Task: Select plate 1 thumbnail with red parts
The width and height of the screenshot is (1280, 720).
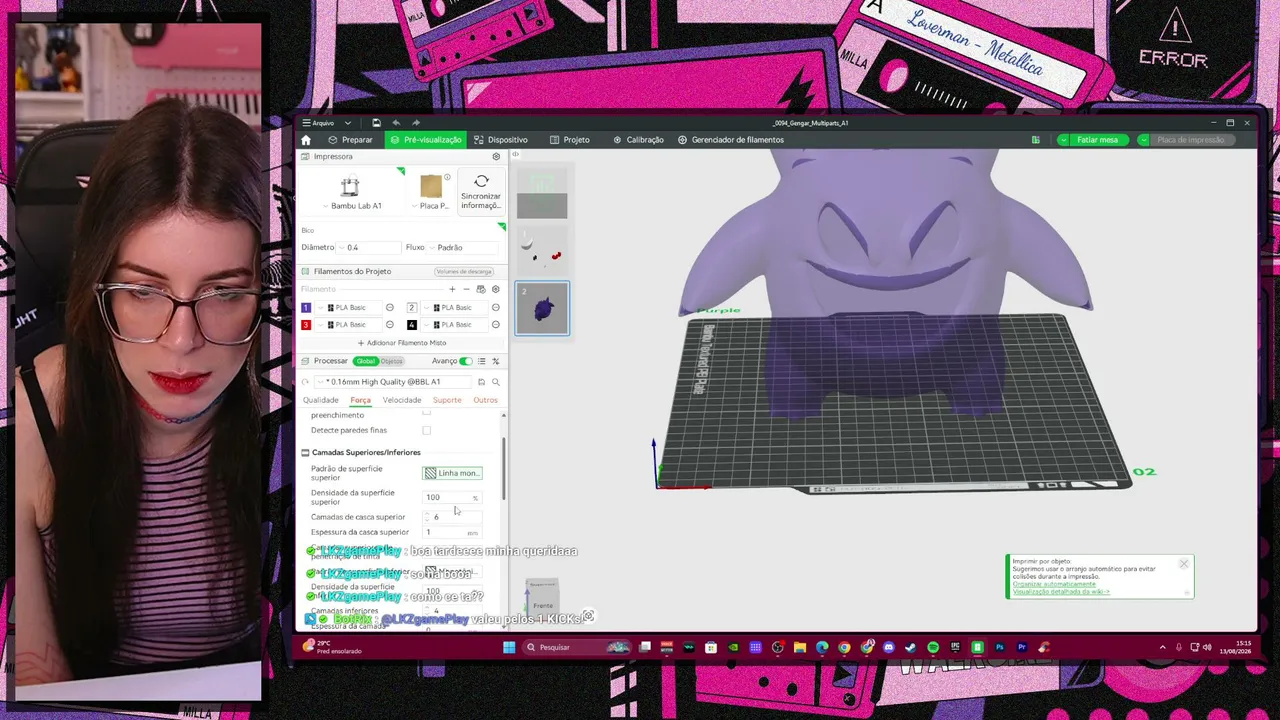Action: (542, 251)
